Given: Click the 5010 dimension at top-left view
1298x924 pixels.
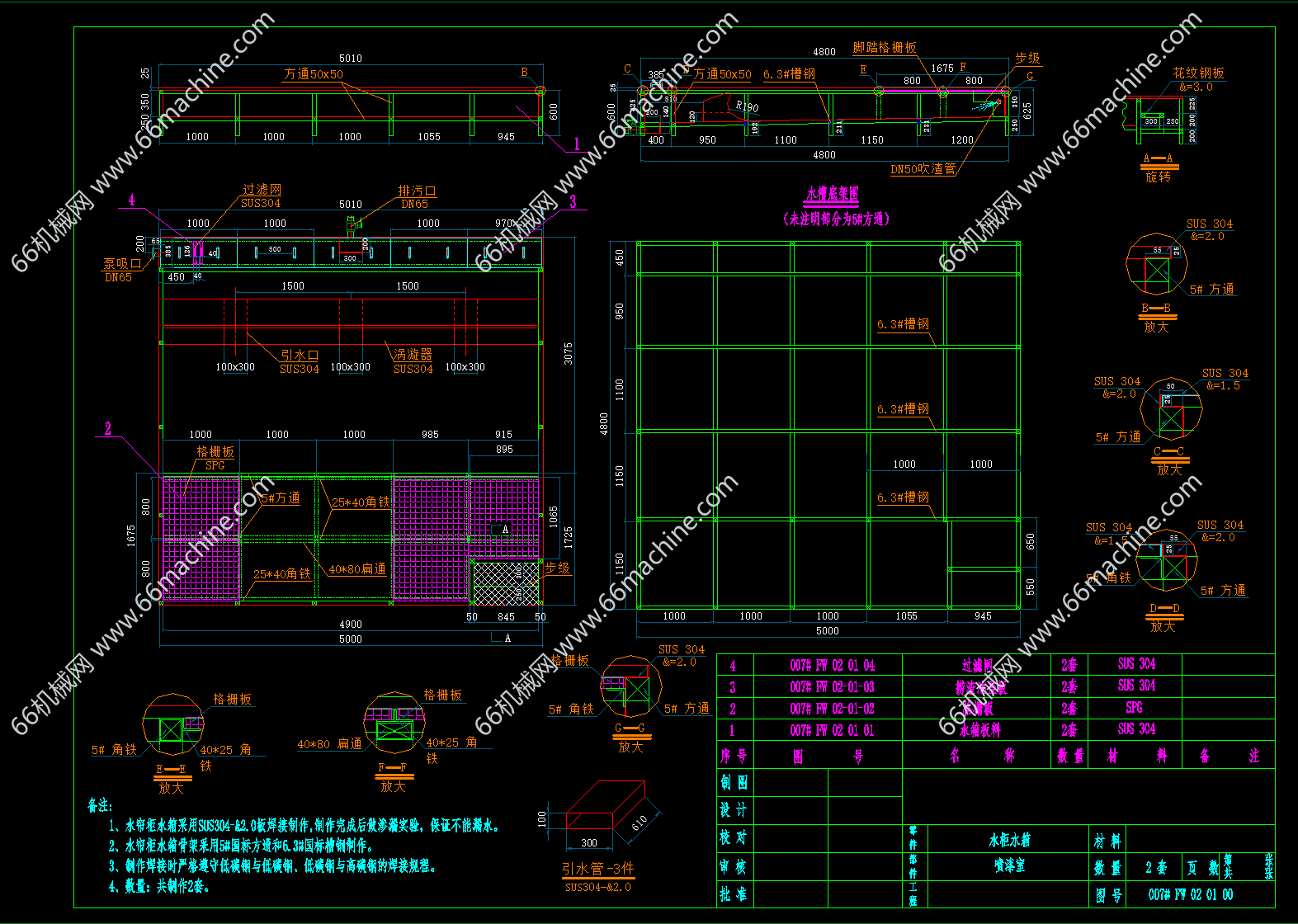Looking at the screenshot, I should click(351, 58).
